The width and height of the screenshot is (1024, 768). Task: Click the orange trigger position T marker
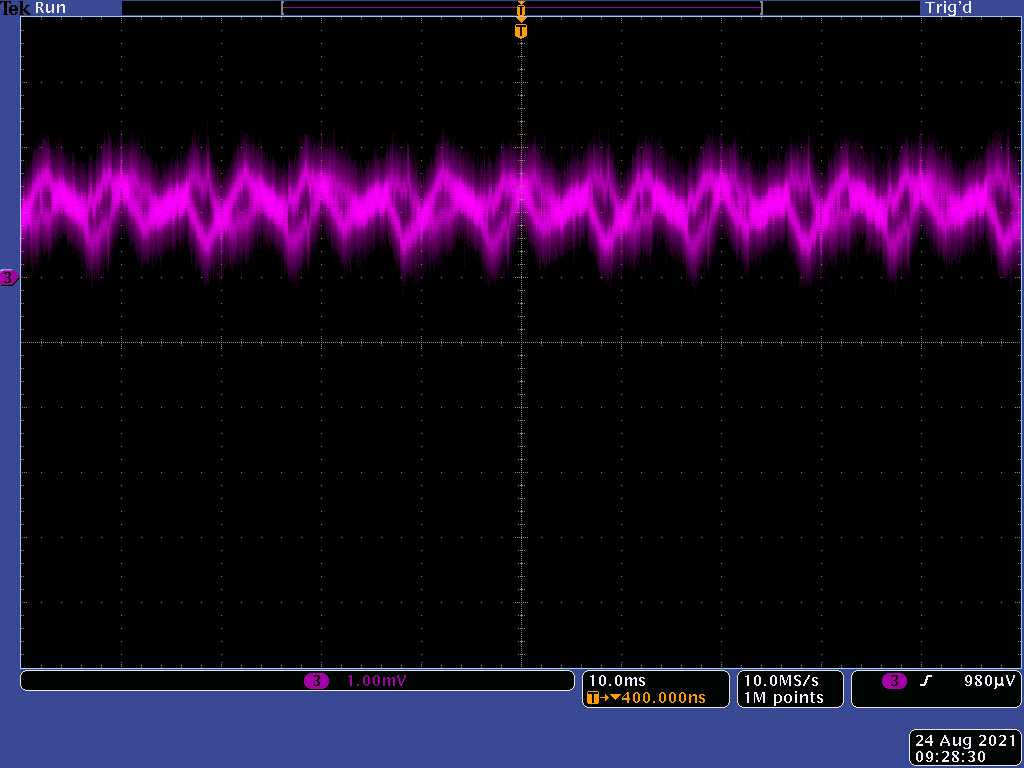520,31
